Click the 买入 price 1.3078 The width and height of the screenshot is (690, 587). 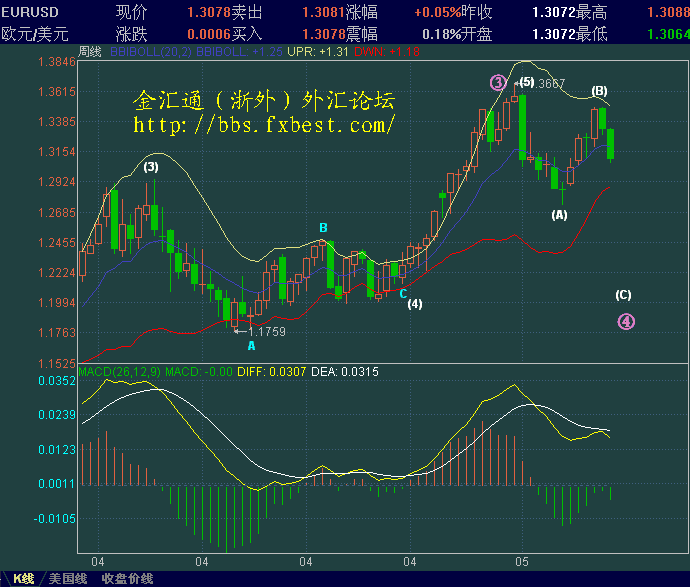click(323, 34)
